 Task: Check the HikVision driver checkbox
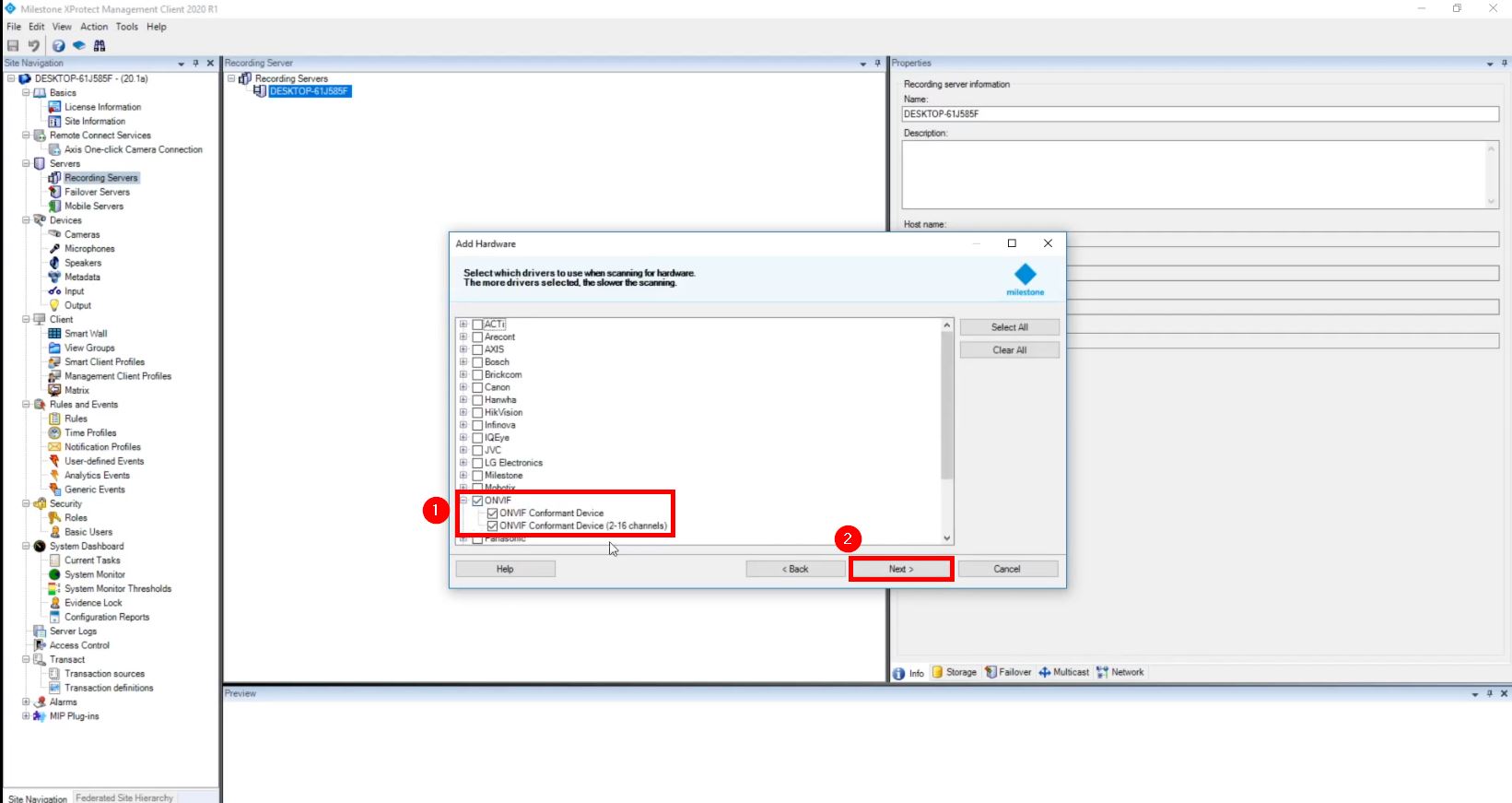[x=477, y=412]
